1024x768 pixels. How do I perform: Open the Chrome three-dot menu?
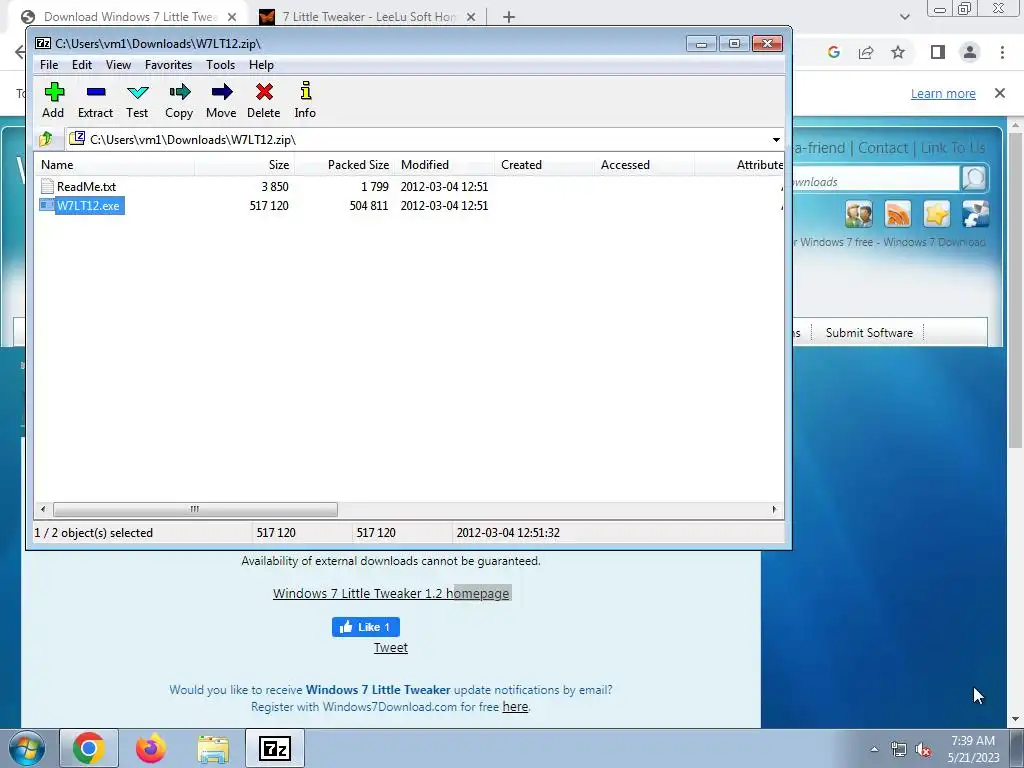1002,52
